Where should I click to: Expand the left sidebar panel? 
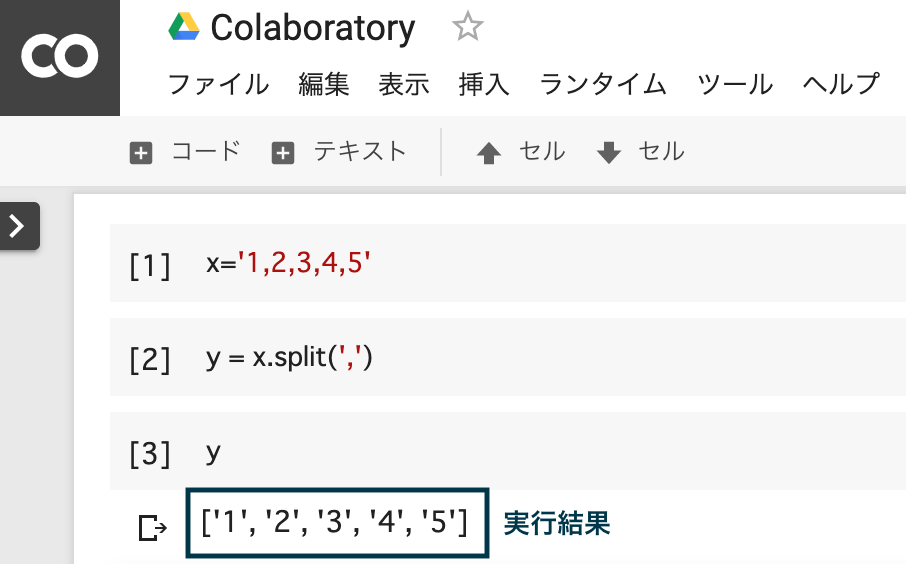pos(18,226)
